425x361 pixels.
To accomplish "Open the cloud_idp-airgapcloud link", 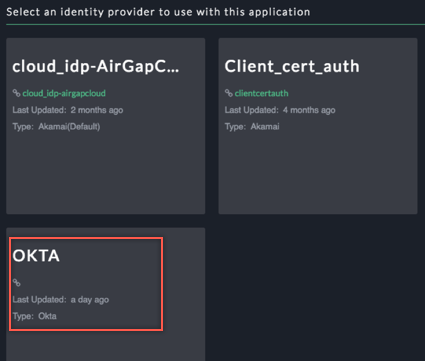I will coord(64,93).
